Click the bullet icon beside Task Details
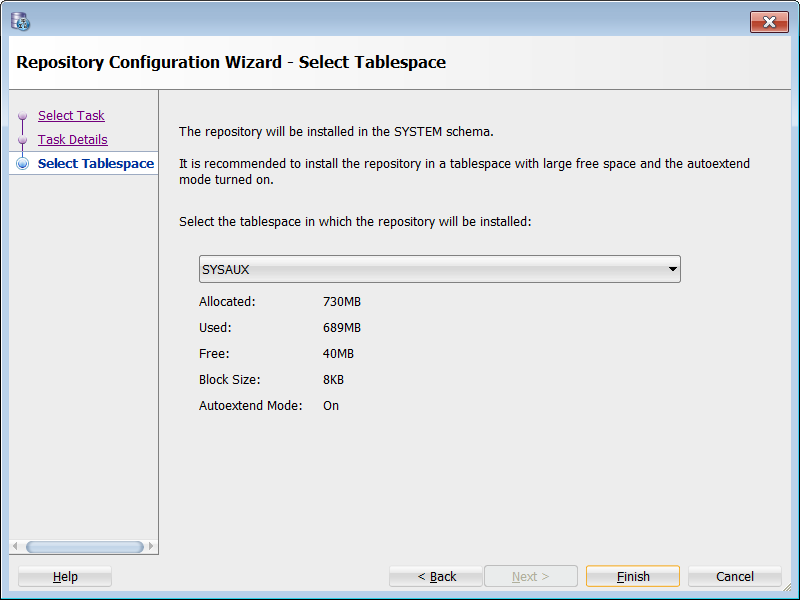800x600 pixels. (22, 140)
